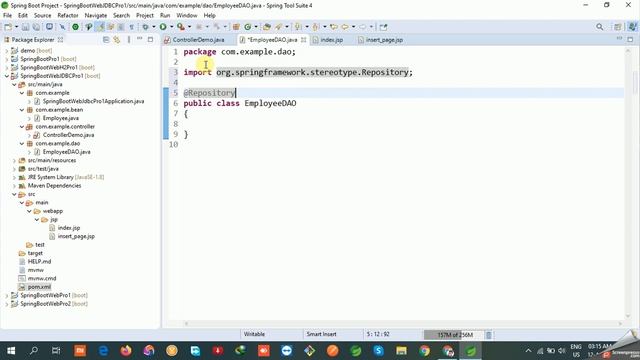
Task: Switch to the insert_page.jsp editor tab
Action: coord(384,40)
